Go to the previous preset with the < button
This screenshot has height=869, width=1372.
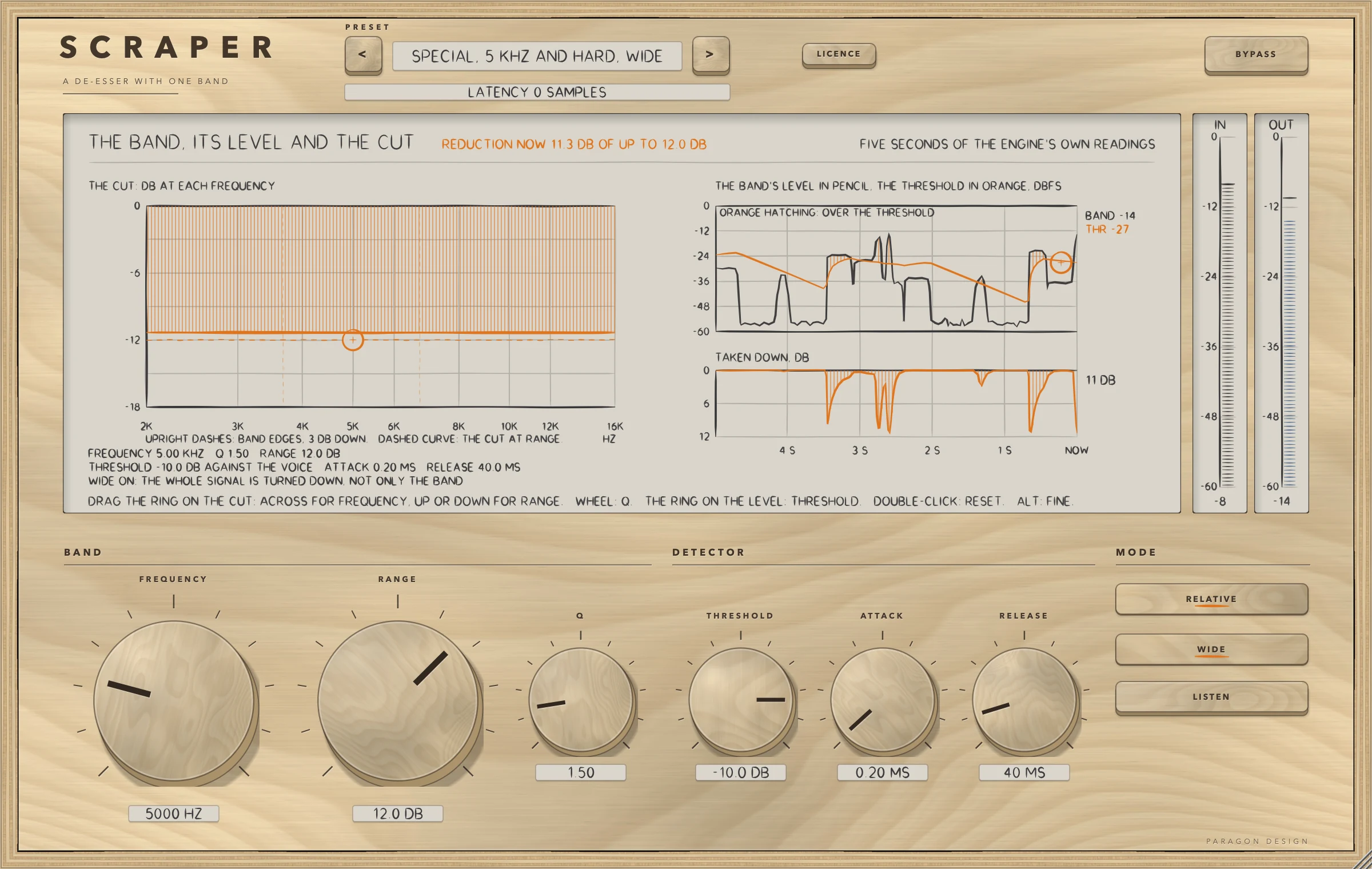click(363, 55)
